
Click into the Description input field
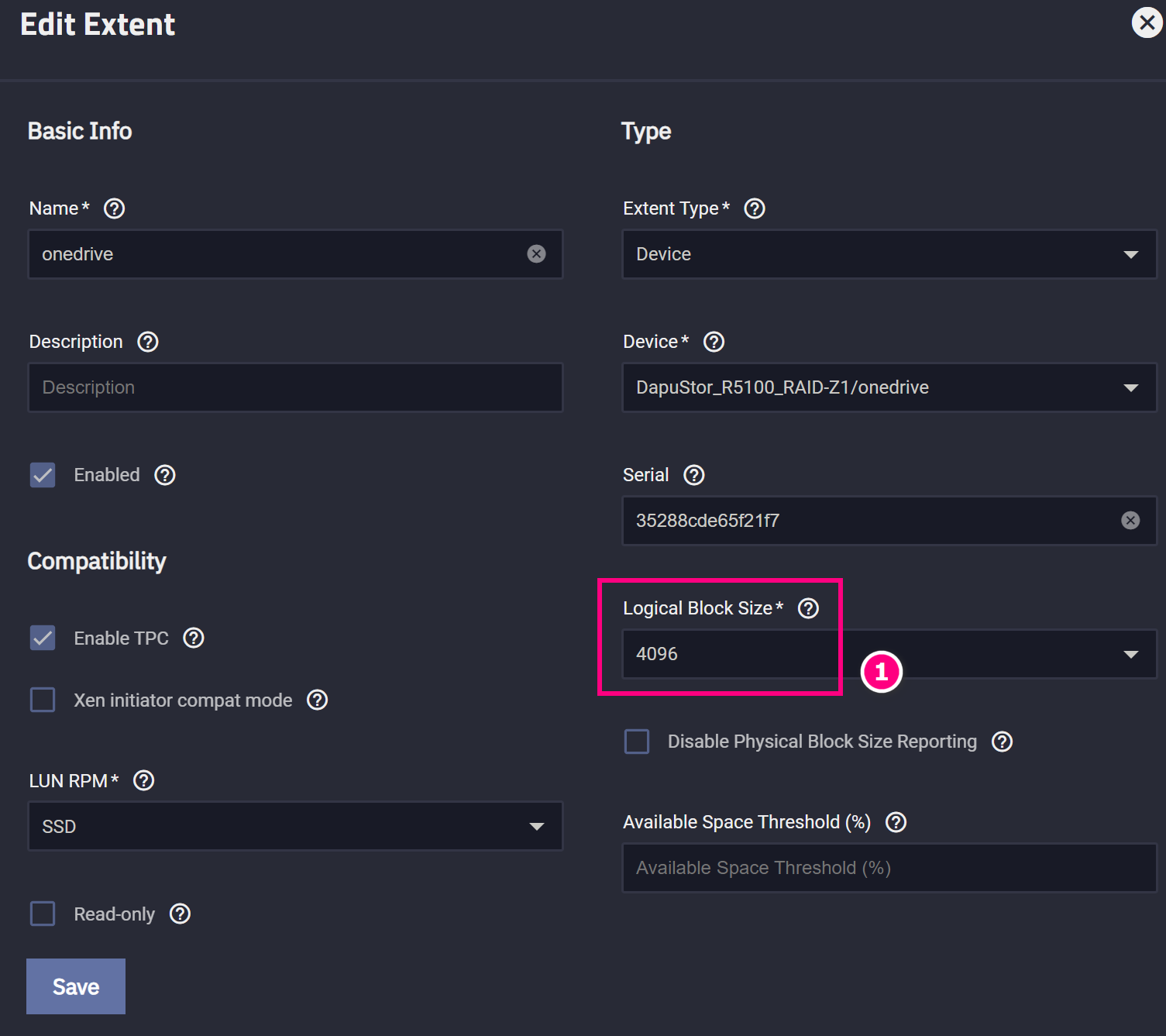click(x=295, y=387)
